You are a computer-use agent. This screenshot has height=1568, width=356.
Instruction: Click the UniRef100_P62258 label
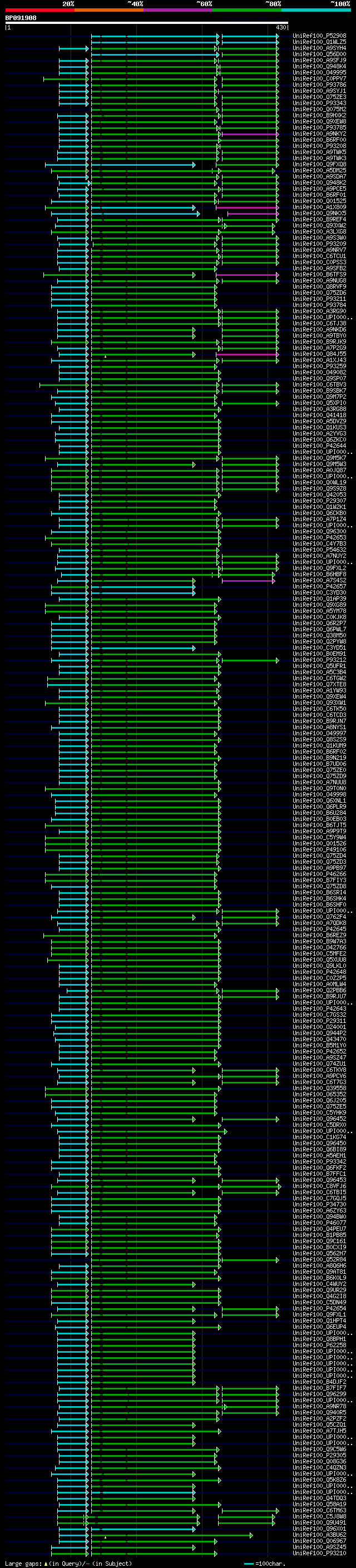319,1344
